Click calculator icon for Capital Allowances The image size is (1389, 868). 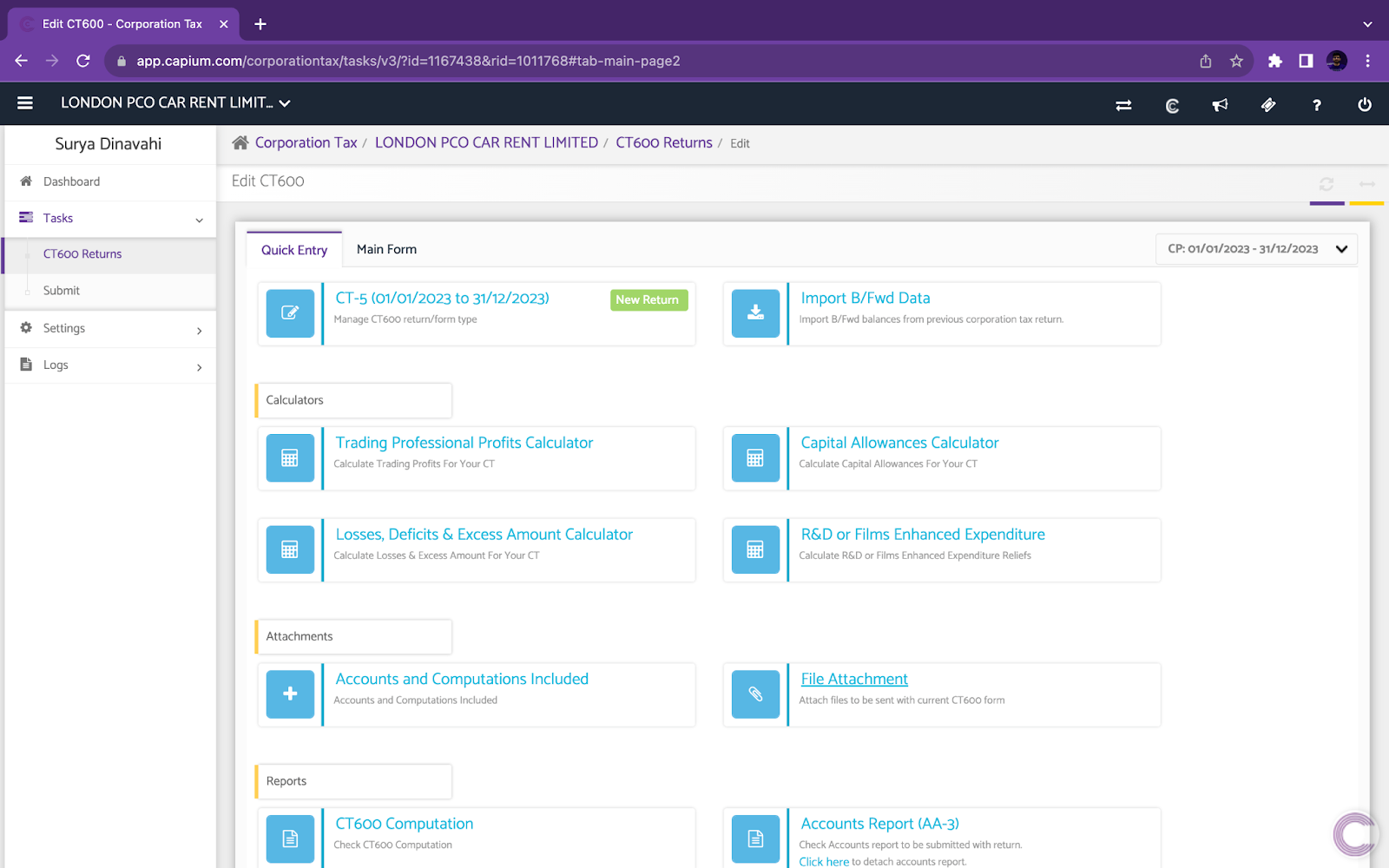tap(755, 457)
